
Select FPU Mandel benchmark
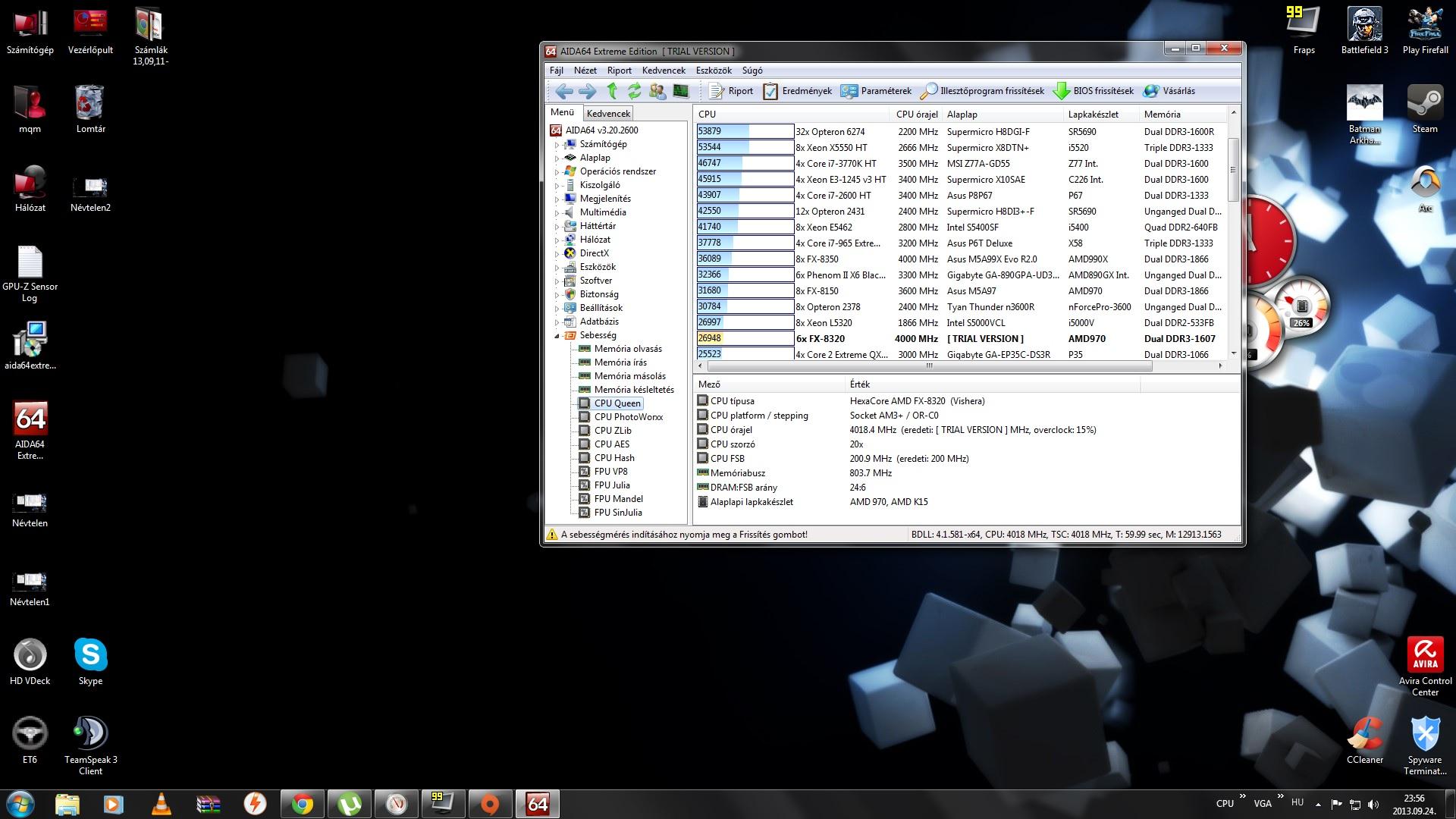coord(618,499)
